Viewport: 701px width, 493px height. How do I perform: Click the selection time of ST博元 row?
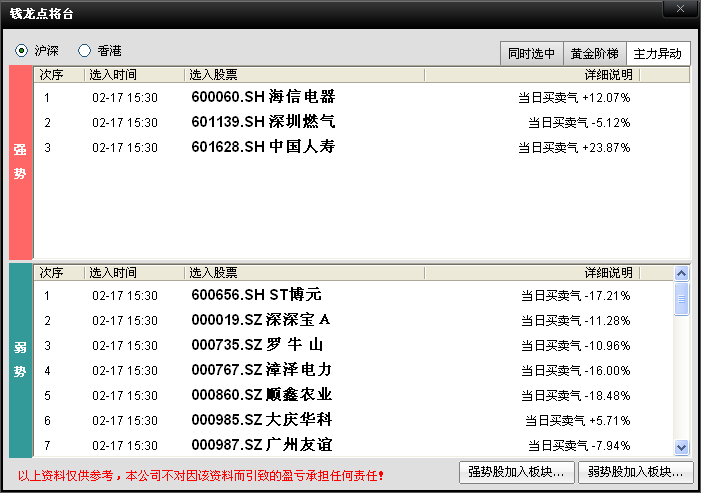(125, 295)
